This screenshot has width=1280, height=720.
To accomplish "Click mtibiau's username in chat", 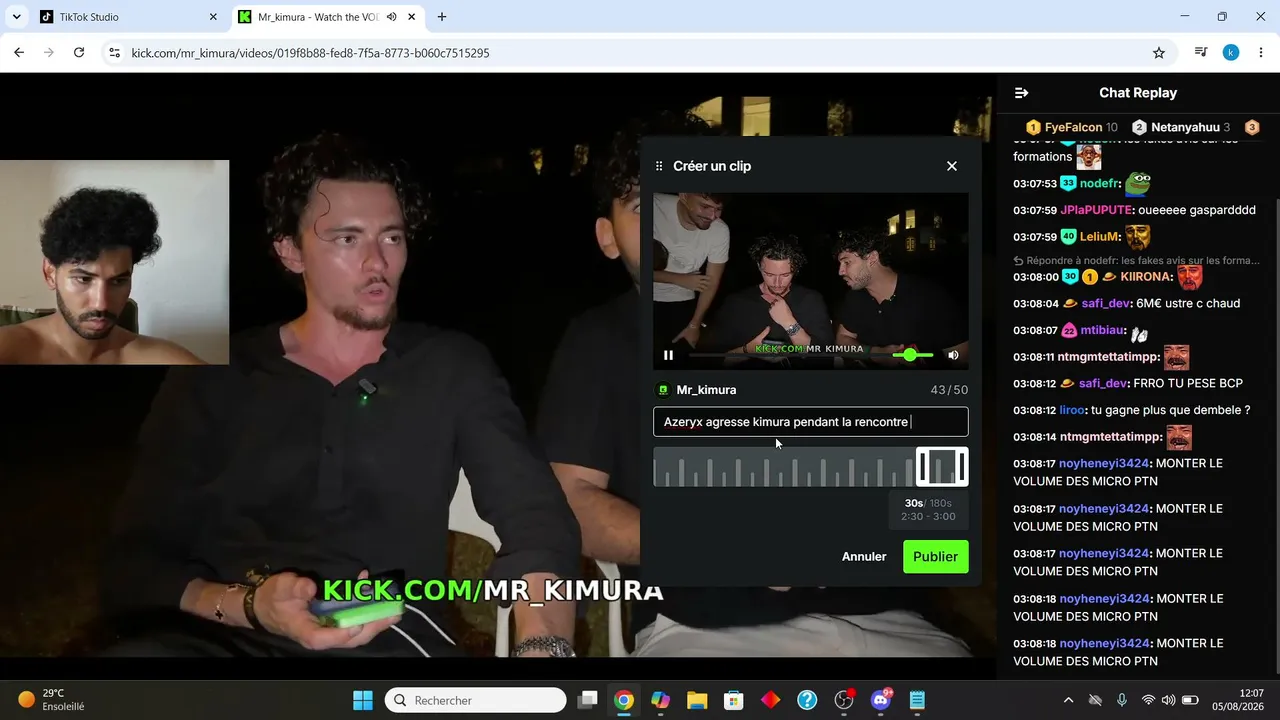I will click(x=1103, y=330).
